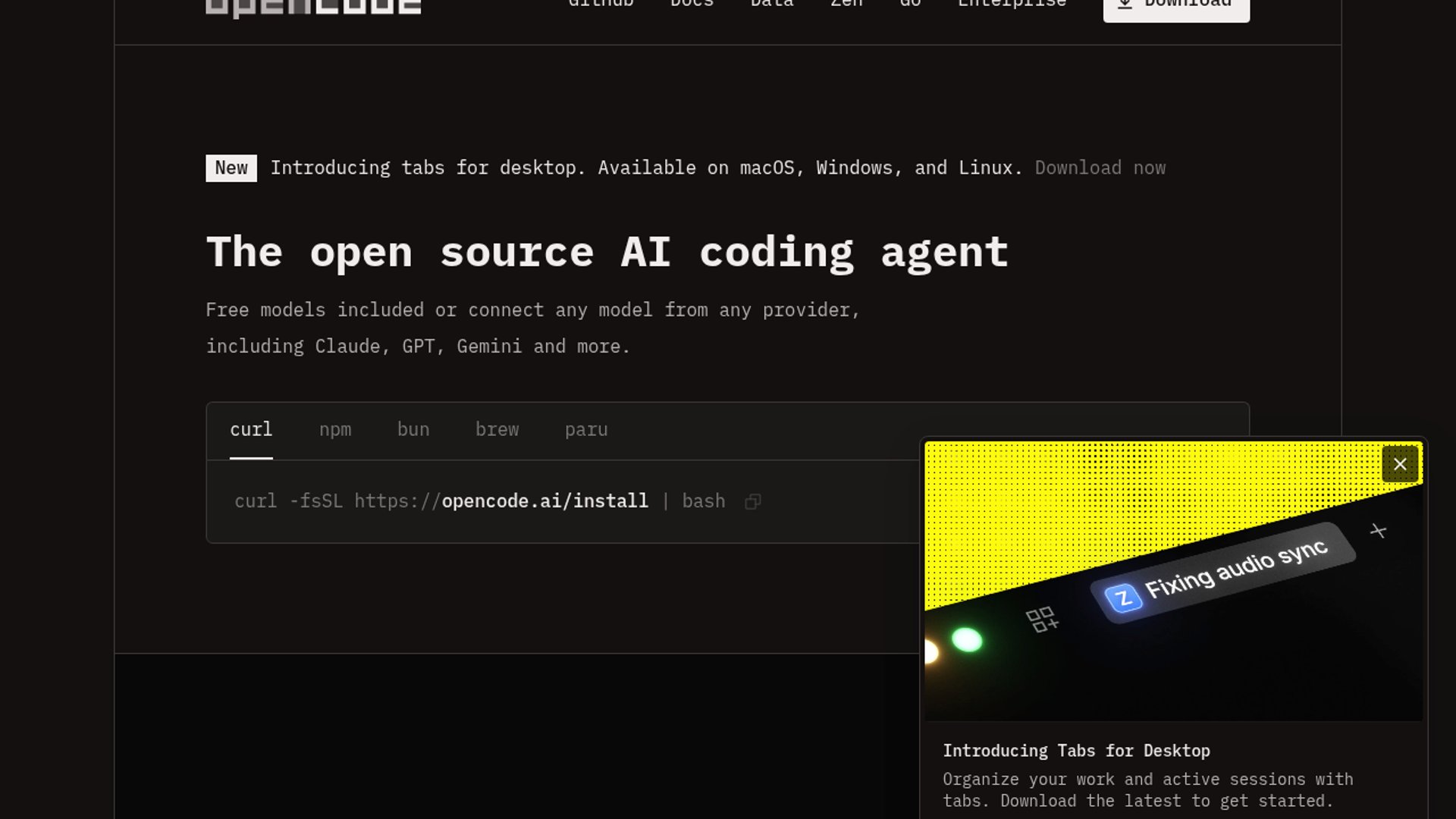Click the curl install command text
The height and width of the screenshot is (819, 1456).
[479, 501]
